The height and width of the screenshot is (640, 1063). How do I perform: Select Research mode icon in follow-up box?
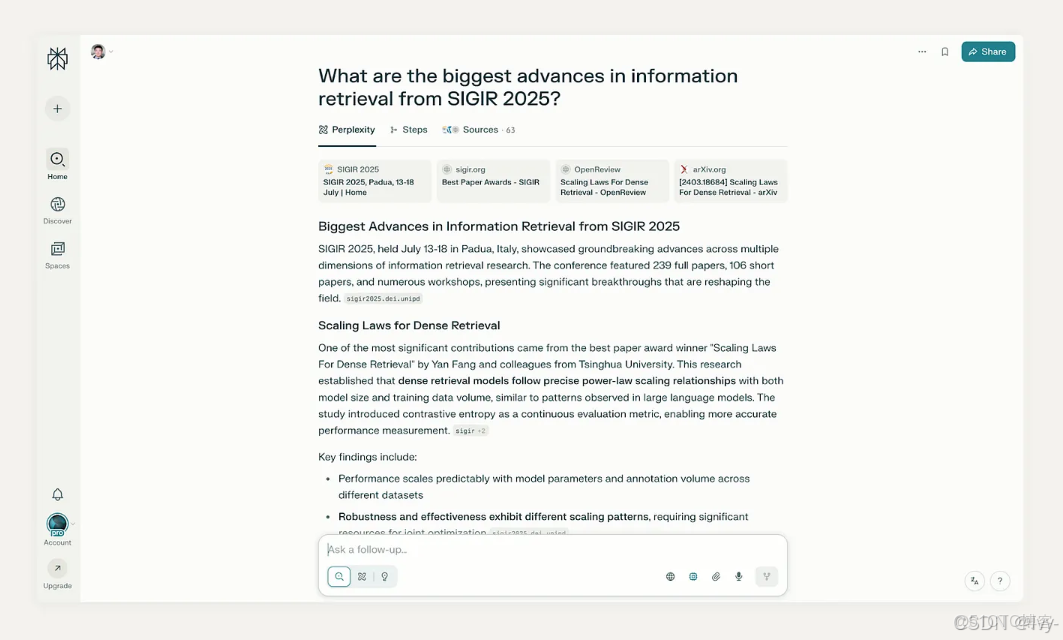pos(362,576)
